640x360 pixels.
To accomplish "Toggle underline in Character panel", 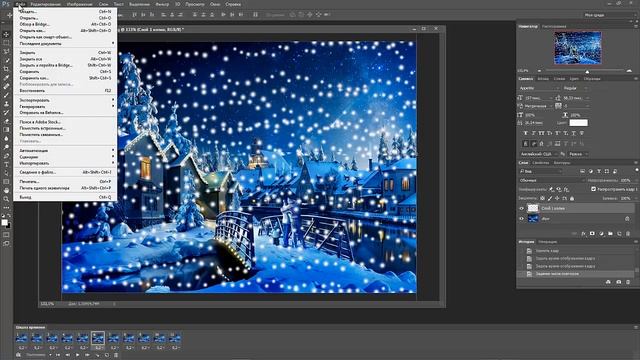I will point(574,133).
